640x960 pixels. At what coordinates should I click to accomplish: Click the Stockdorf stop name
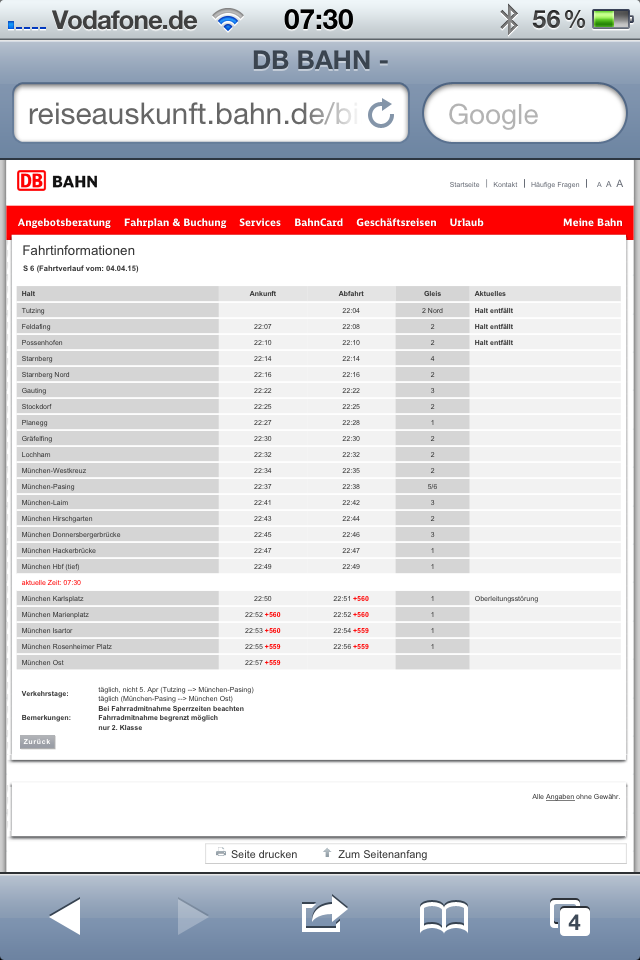coord(37,406)
